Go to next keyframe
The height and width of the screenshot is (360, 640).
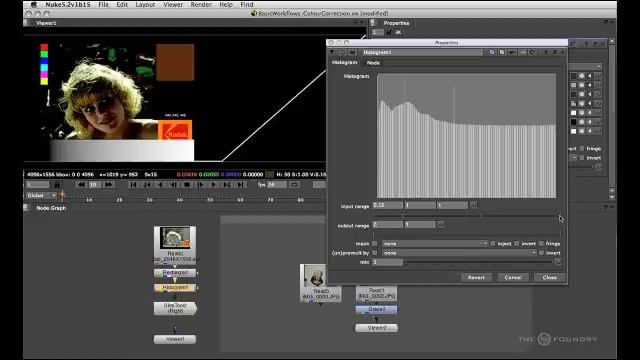pyautogui.click(x=227, y=185)
